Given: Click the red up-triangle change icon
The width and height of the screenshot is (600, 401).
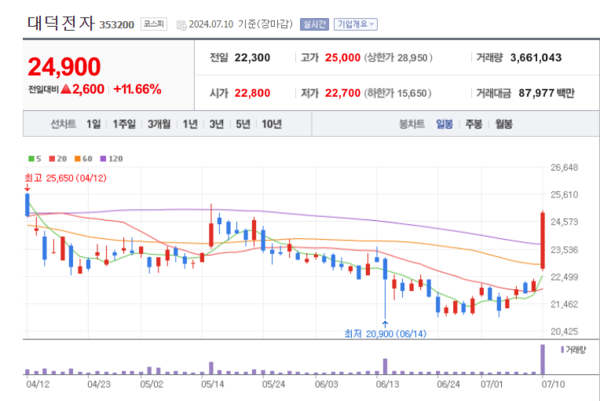Looking at the screenshot, I should coord(66,90).
